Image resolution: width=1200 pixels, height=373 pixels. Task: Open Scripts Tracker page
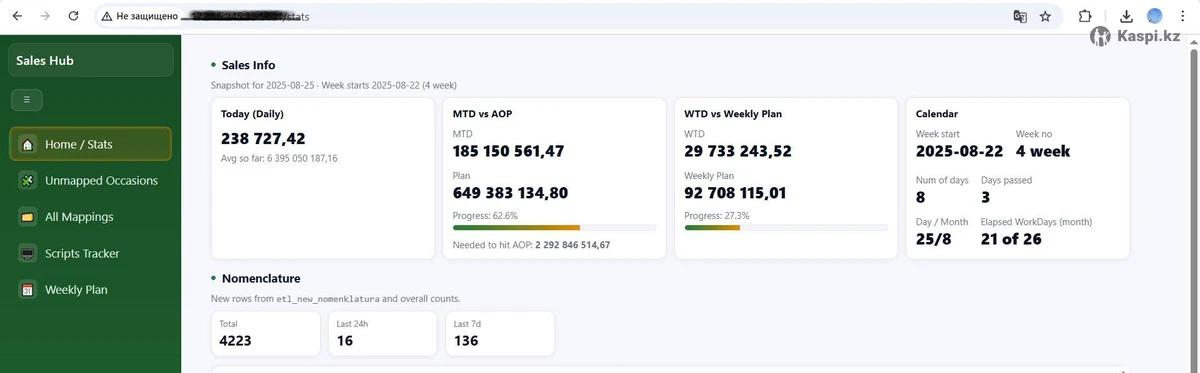point(90,254)
